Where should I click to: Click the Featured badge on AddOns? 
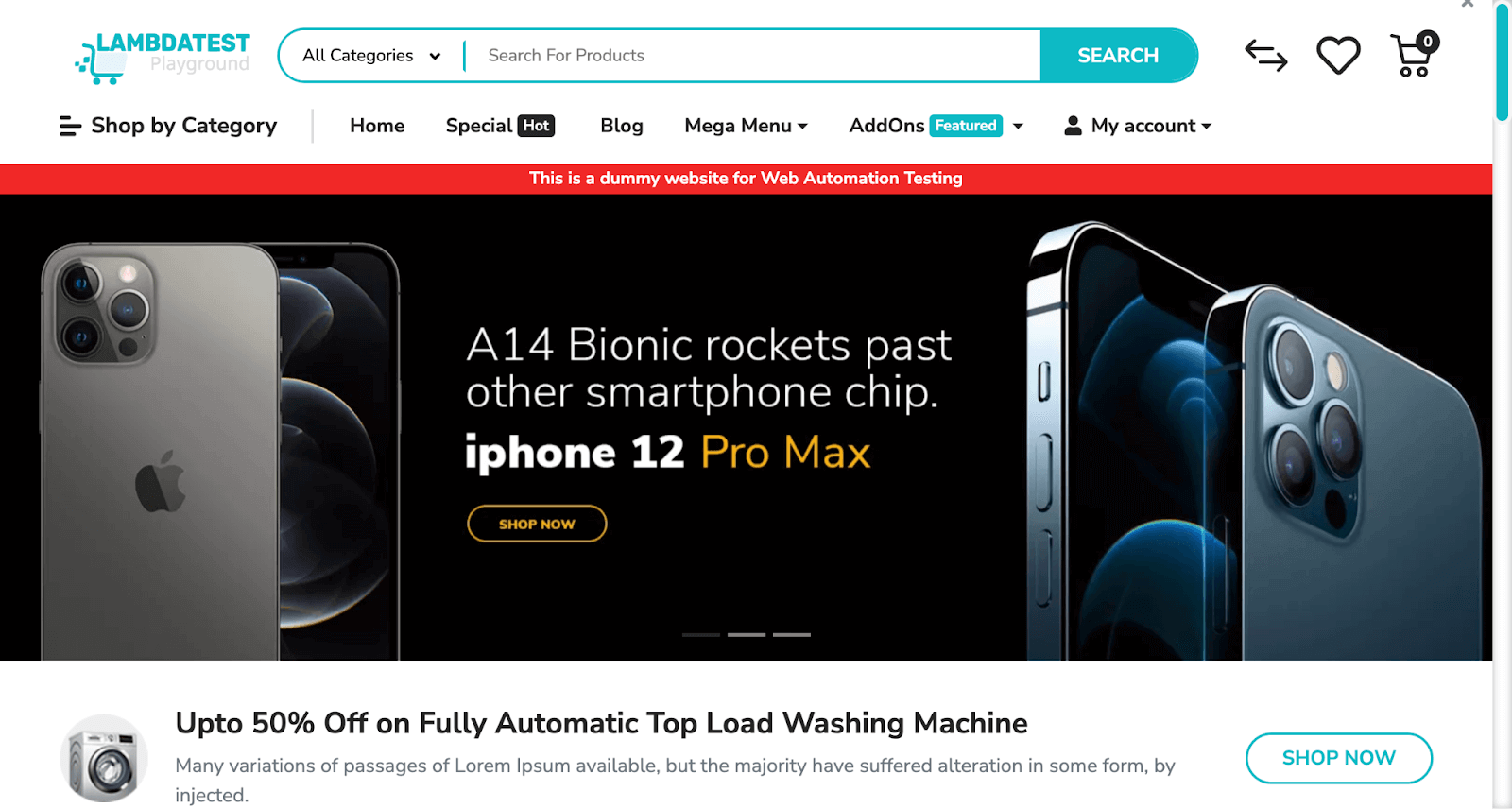[966, 126]
